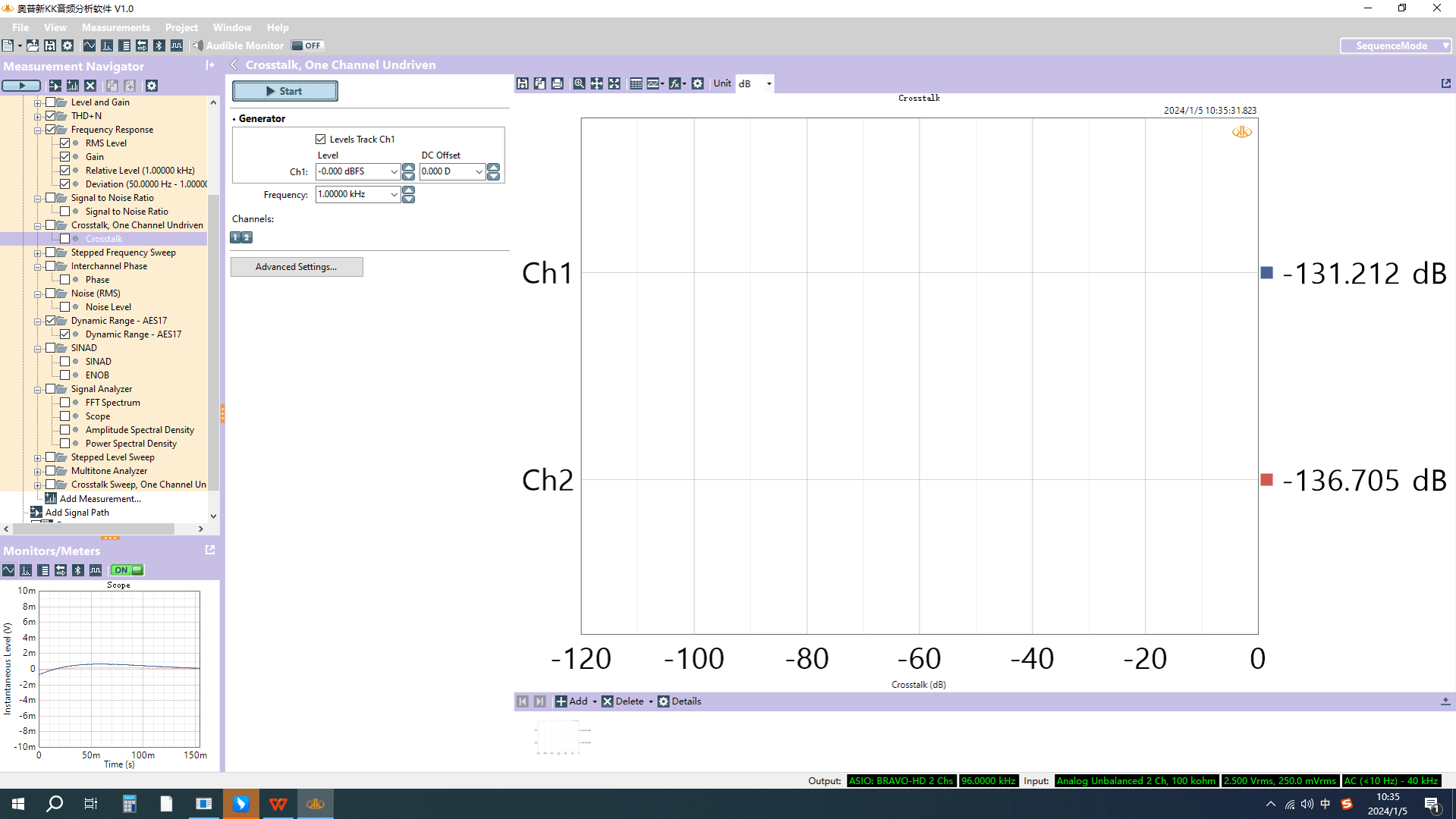
Task: Click the zoom magnifier icon in graph toolbar
Action: coord(579,83)
